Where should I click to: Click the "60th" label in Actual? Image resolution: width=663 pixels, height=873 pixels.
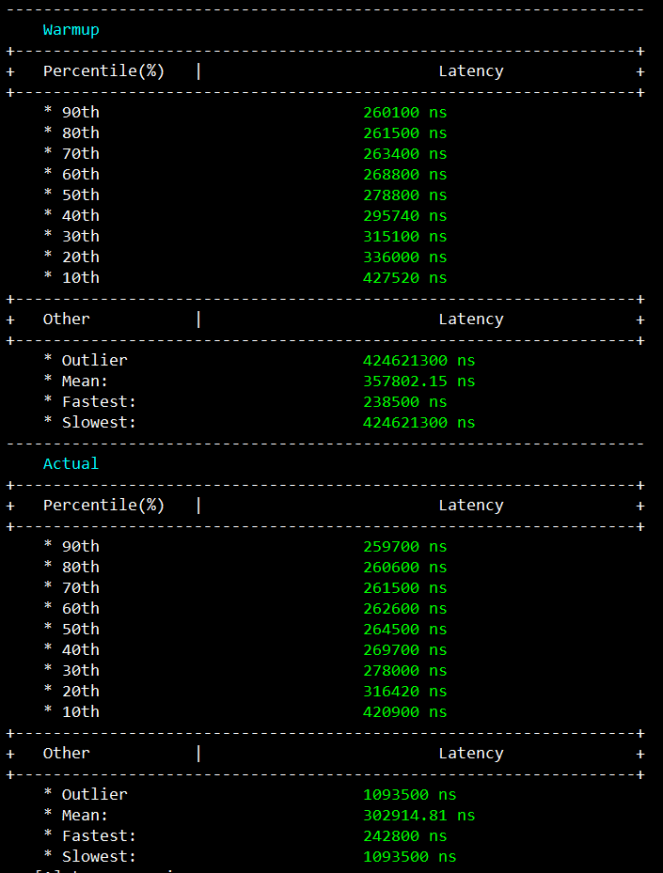pyautogui.click(x=81, y=608)
